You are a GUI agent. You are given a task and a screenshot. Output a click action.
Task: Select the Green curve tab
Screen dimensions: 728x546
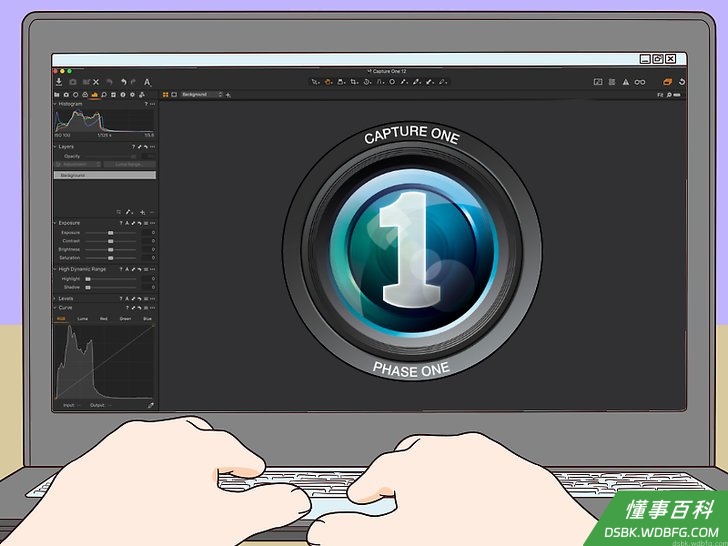tap(125, 318)
